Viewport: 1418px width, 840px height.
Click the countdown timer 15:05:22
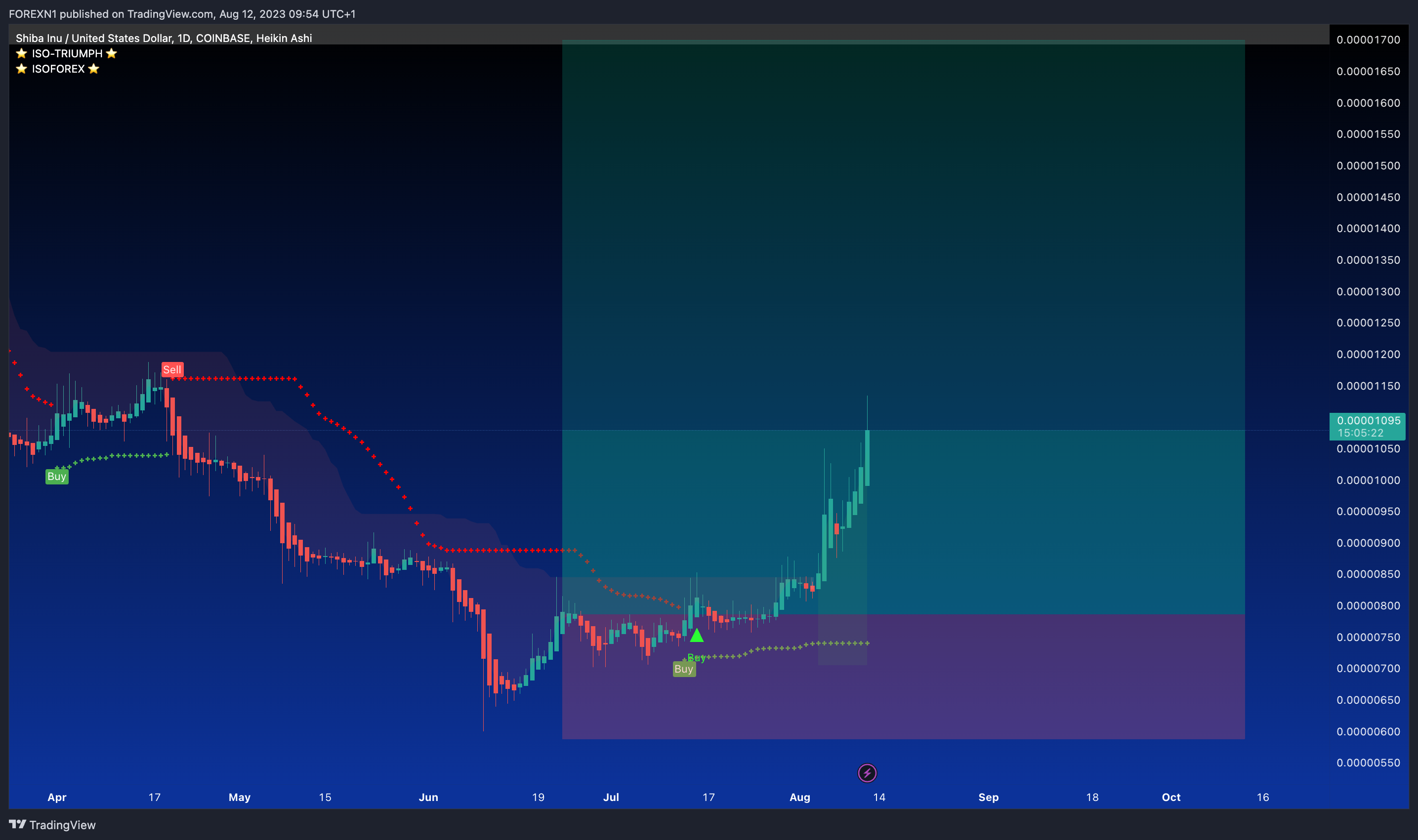coord(1360,433)
